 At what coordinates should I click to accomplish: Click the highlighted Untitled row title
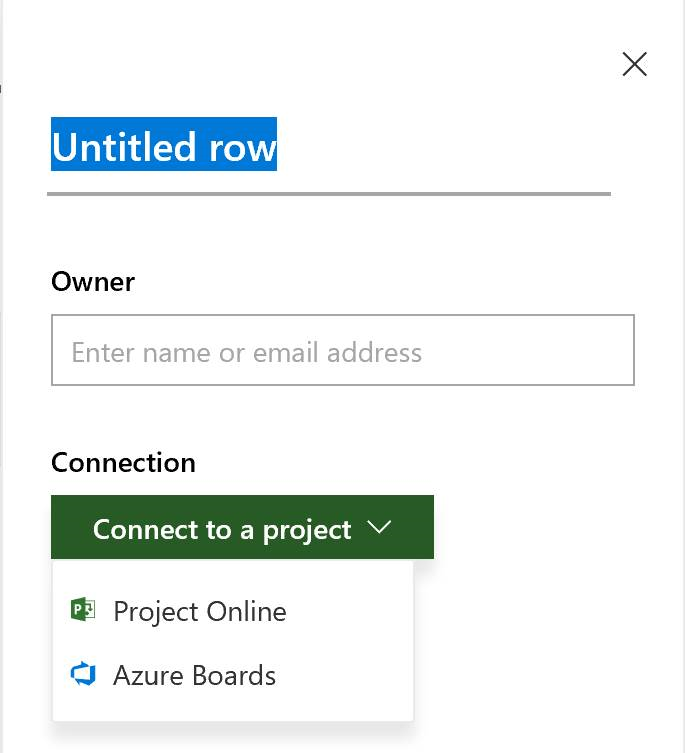(x=164, y=147)
